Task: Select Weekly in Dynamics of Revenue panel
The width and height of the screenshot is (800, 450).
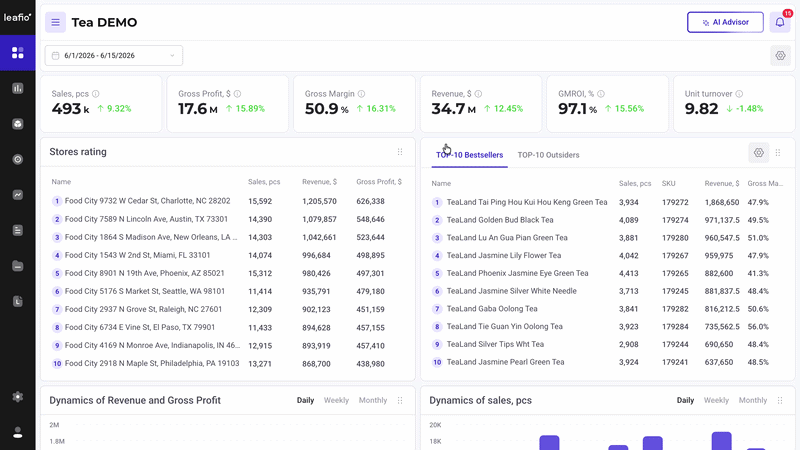Action: 336,401
